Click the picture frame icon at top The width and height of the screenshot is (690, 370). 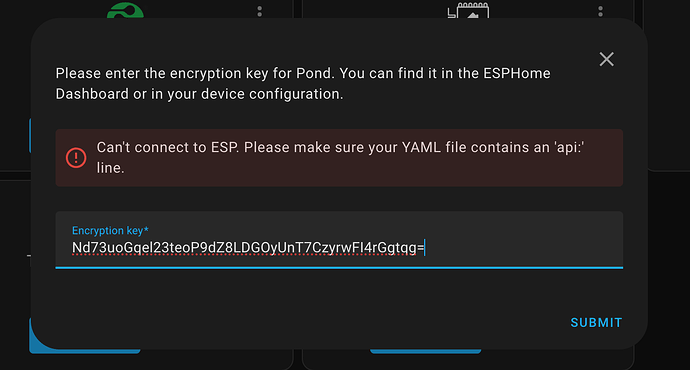click(468, 11)
